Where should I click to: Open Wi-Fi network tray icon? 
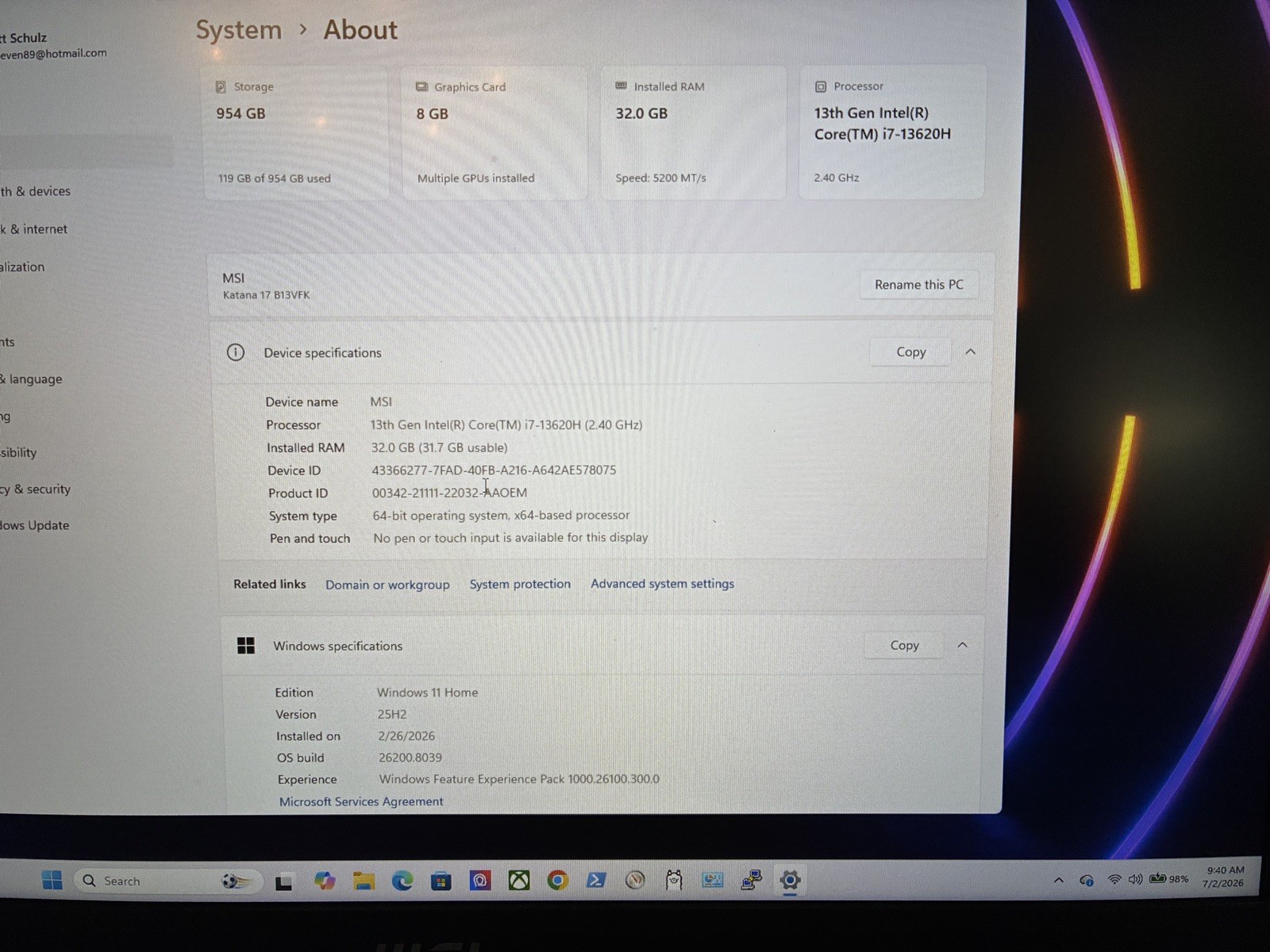click(x=1114, y=879)
